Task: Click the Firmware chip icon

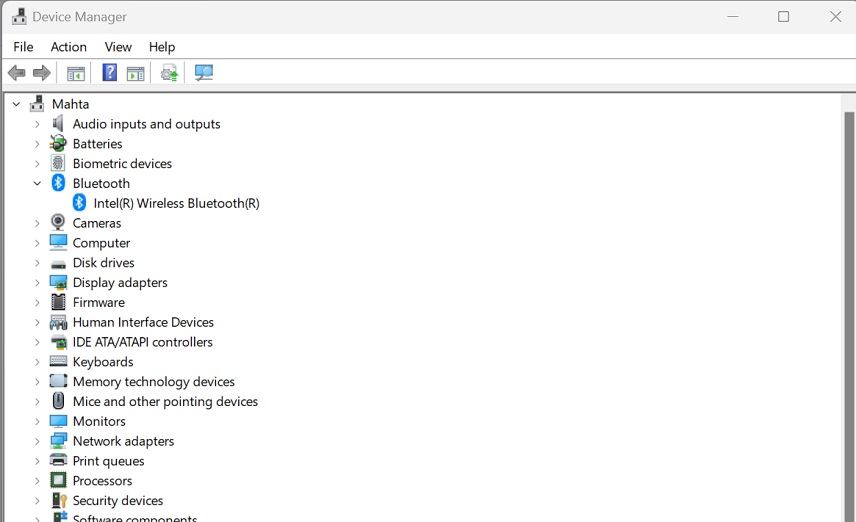Action: pos(58,302)
